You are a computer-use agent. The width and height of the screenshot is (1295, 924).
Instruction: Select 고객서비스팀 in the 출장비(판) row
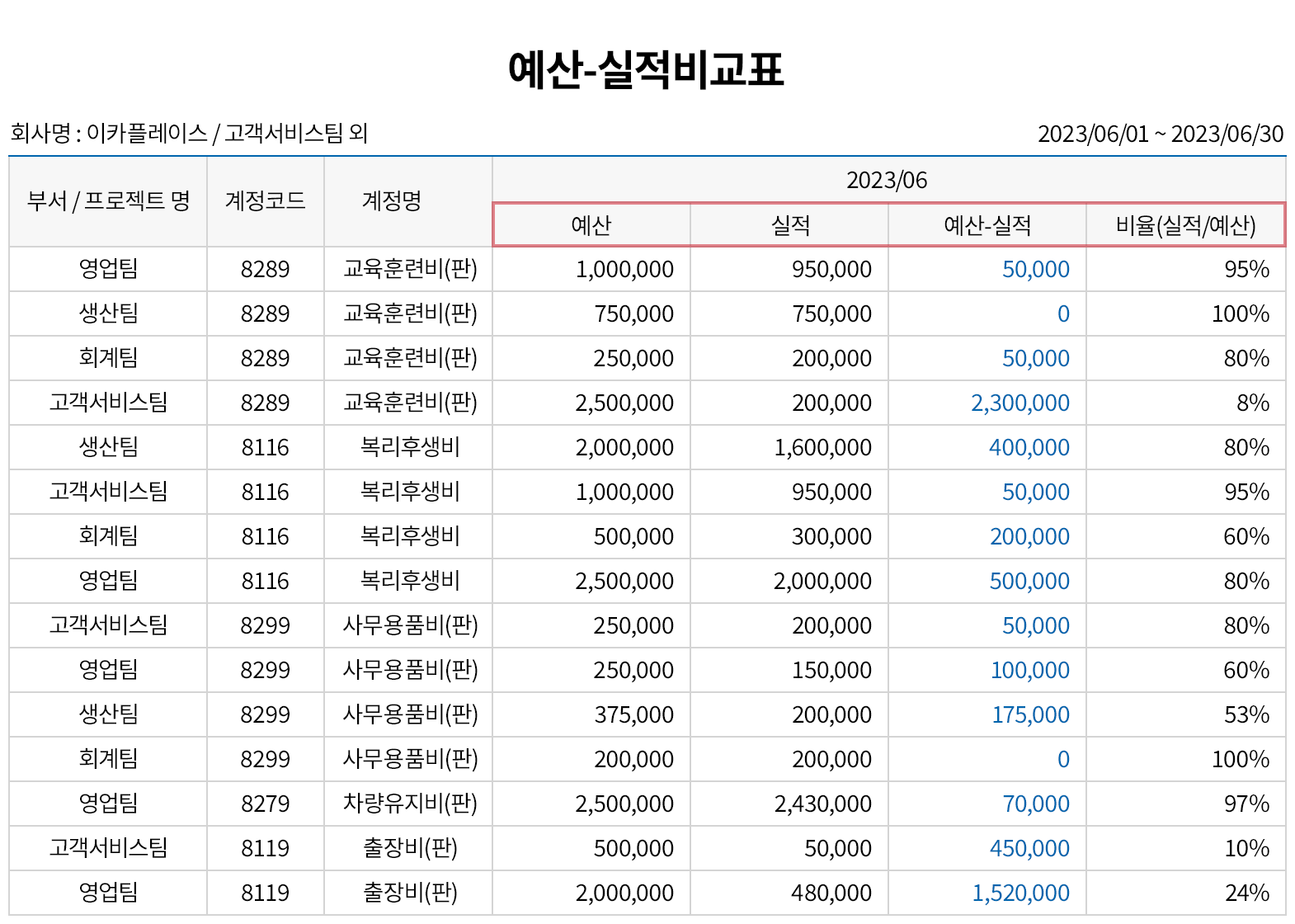pyautogui.click(x=108, y=848)
